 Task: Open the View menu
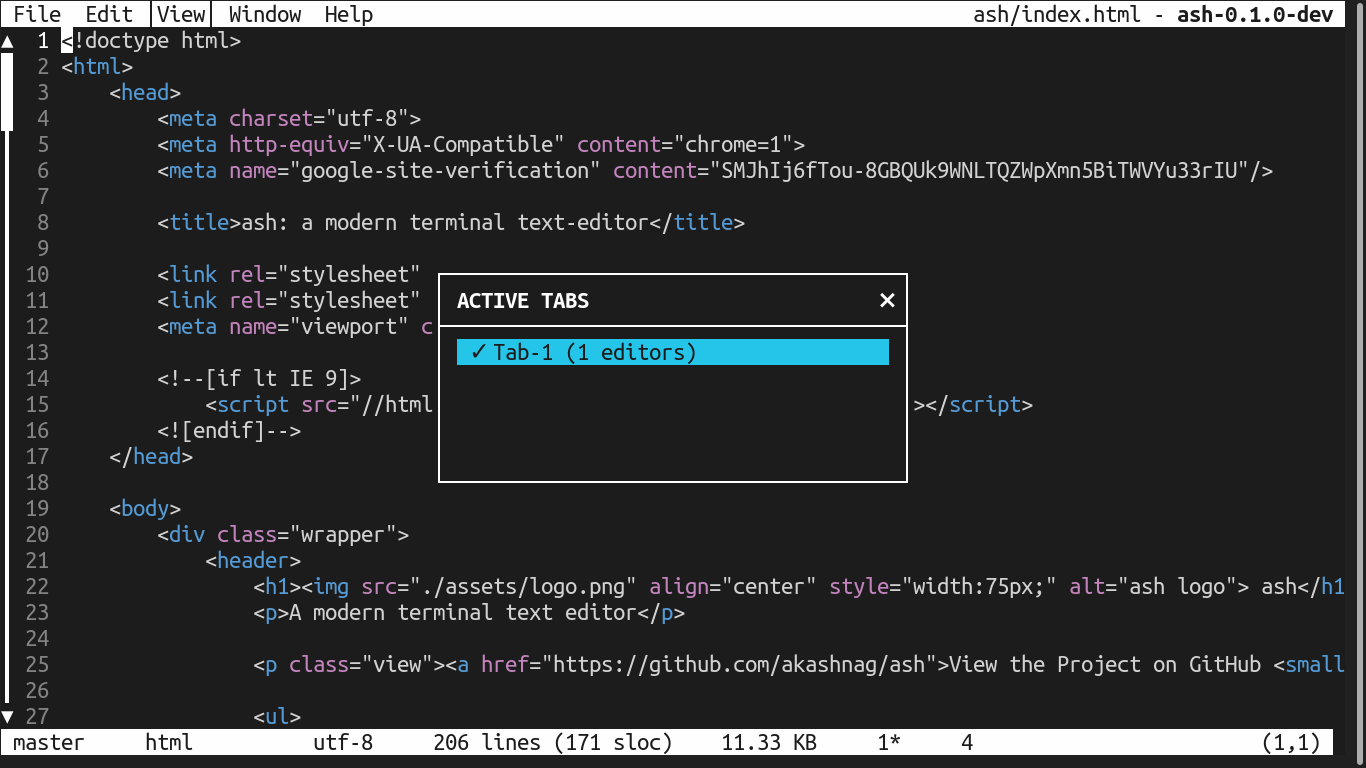point(180,14)
